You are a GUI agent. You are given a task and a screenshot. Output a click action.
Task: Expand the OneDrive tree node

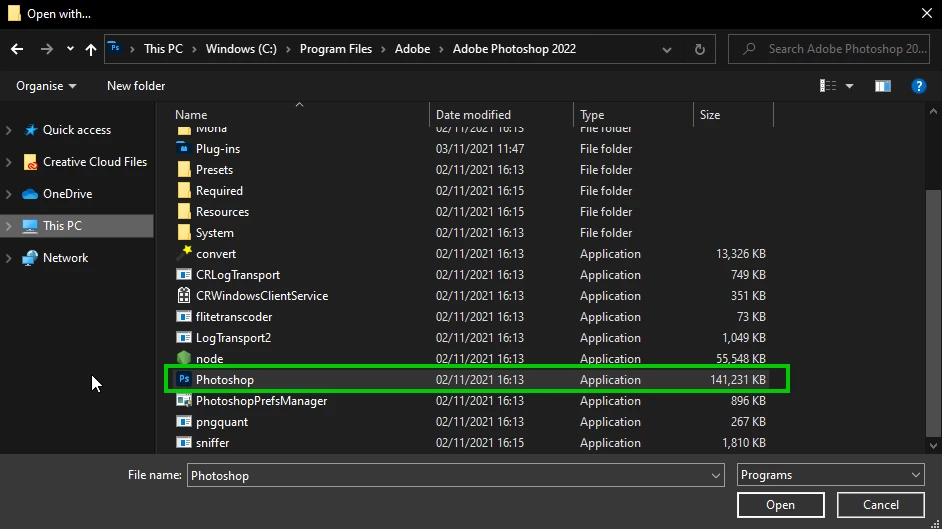[x=8, y=194]
